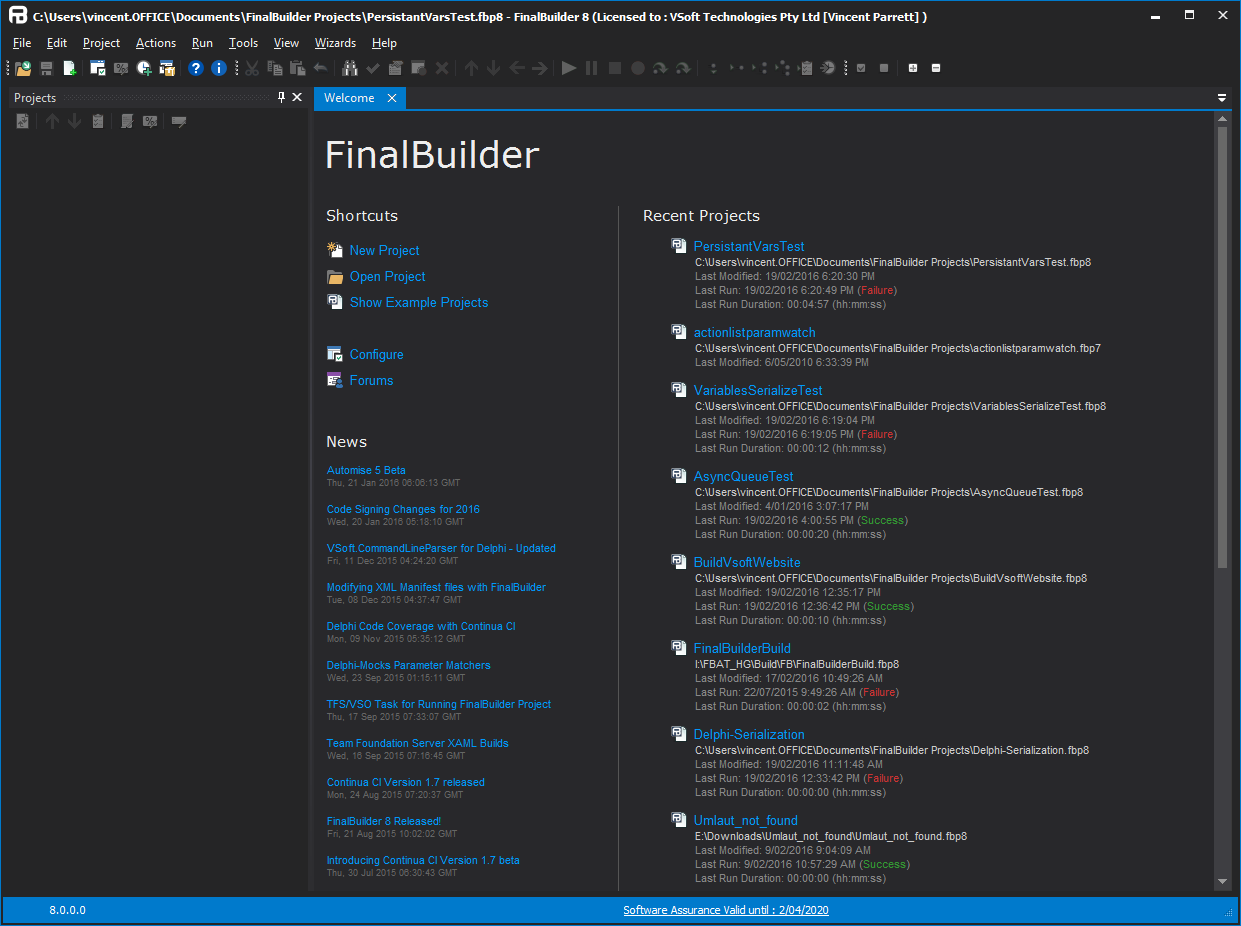
Task: Close the Welcome tab
Action: (x=392, y=98)
